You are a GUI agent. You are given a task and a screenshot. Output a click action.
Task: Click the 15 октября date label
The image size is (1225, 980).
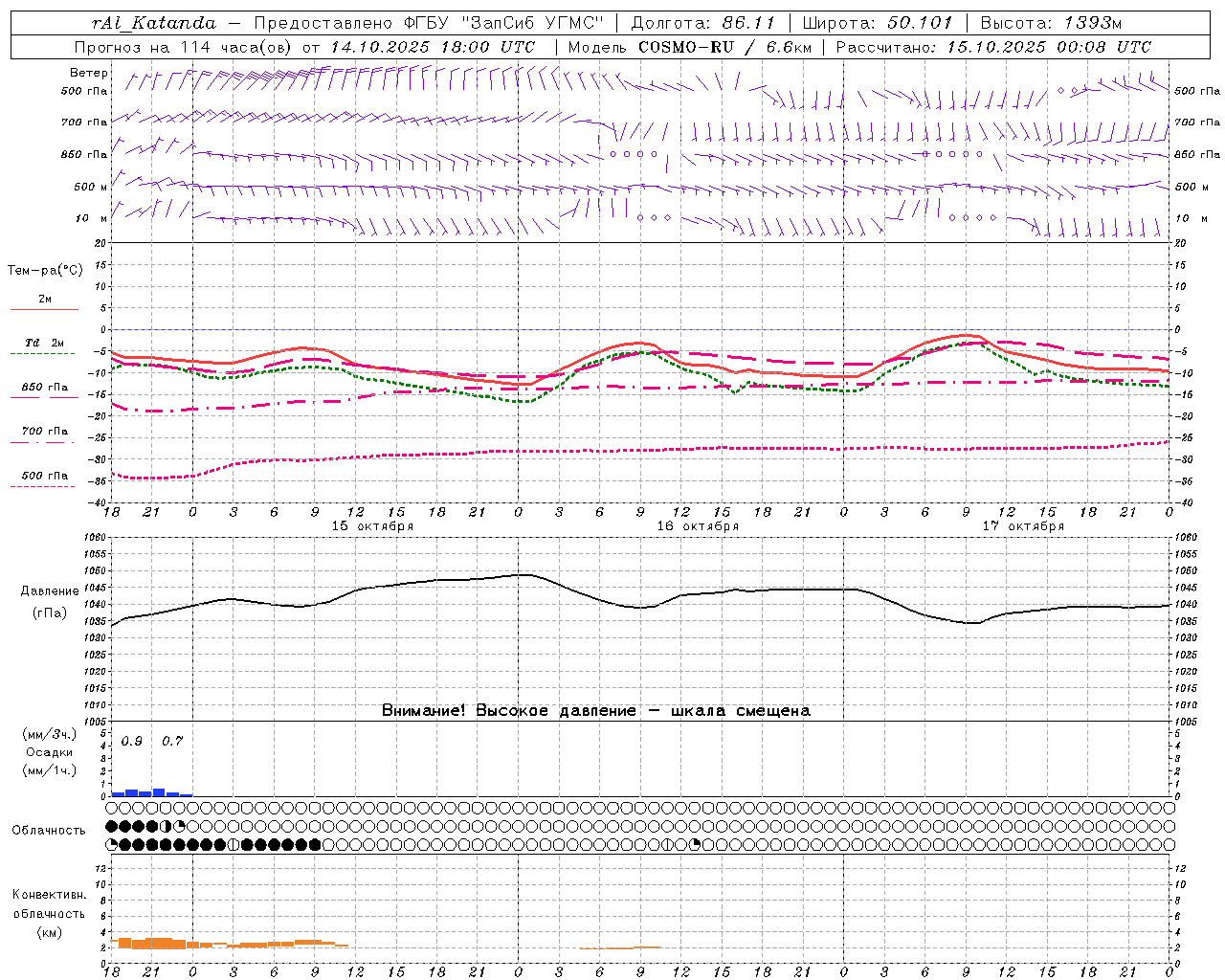372,526
